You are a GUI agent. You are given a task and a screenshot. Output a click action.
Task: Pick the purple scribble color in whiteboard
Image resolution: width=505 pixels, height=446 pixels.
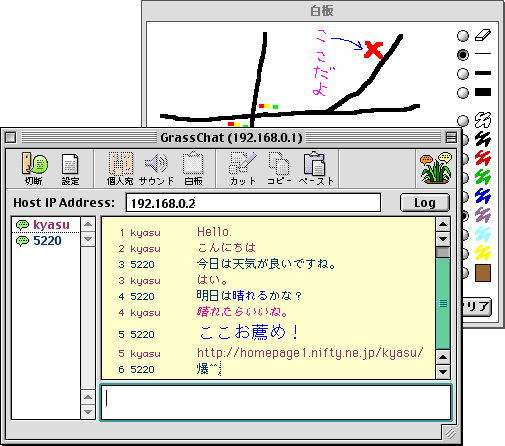(x=483, y=215)
